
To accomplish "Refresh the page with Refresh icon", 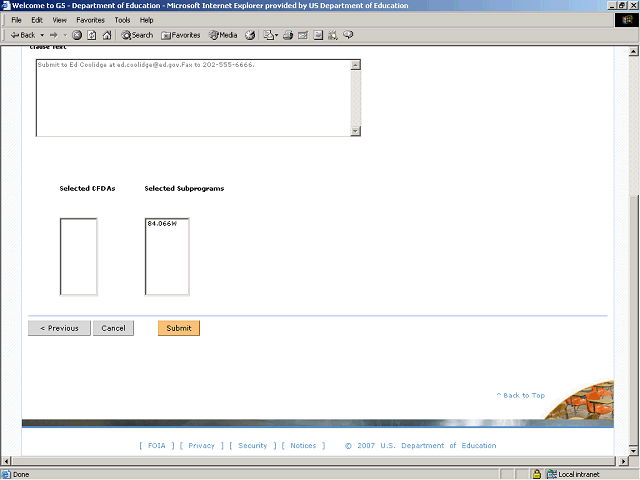I will 92,35.
